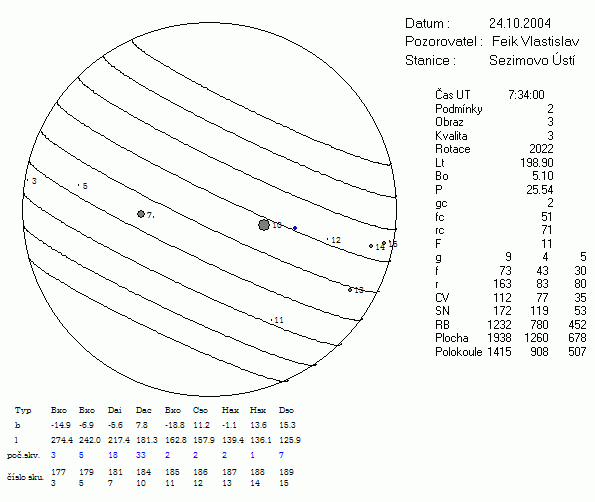Click the small sunspot labeled 13
This screenshot has height=502, width=595.
[350, 290]
